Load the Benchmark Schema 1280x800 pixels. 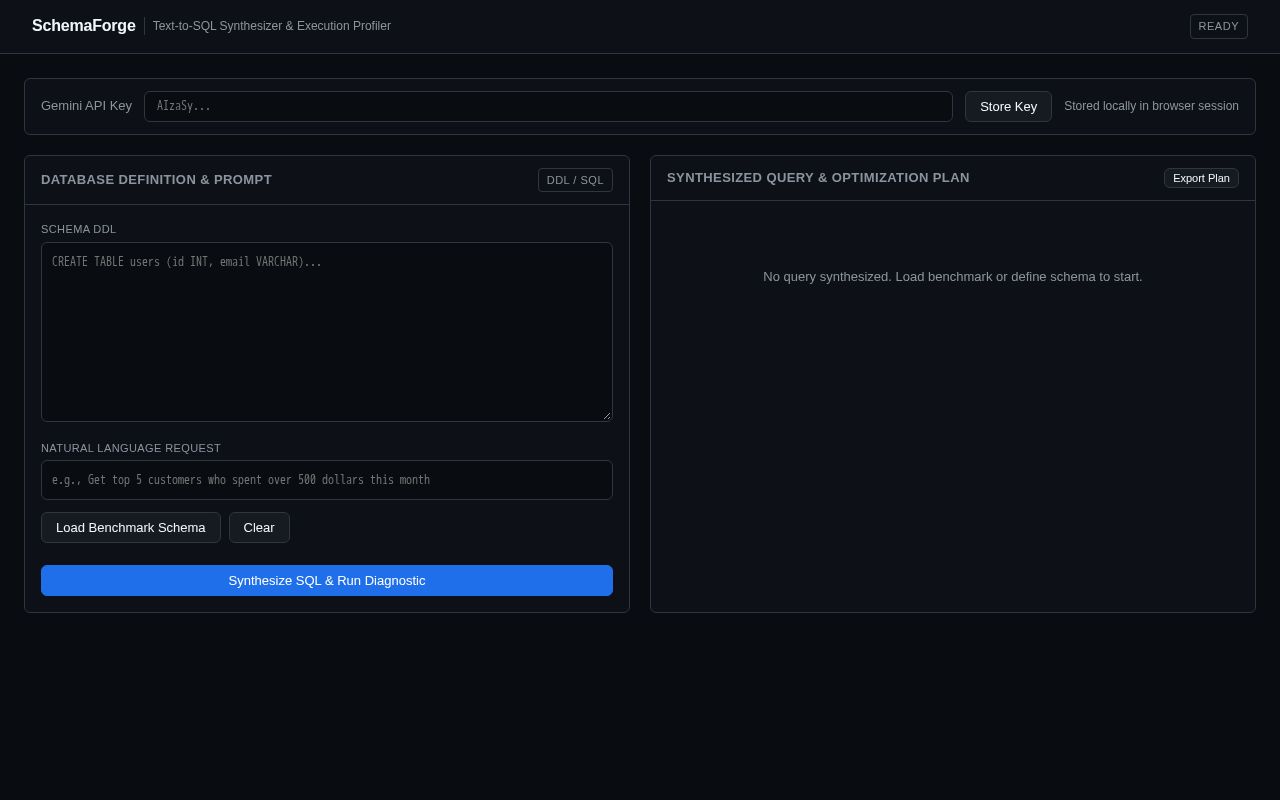pos(131,527)
